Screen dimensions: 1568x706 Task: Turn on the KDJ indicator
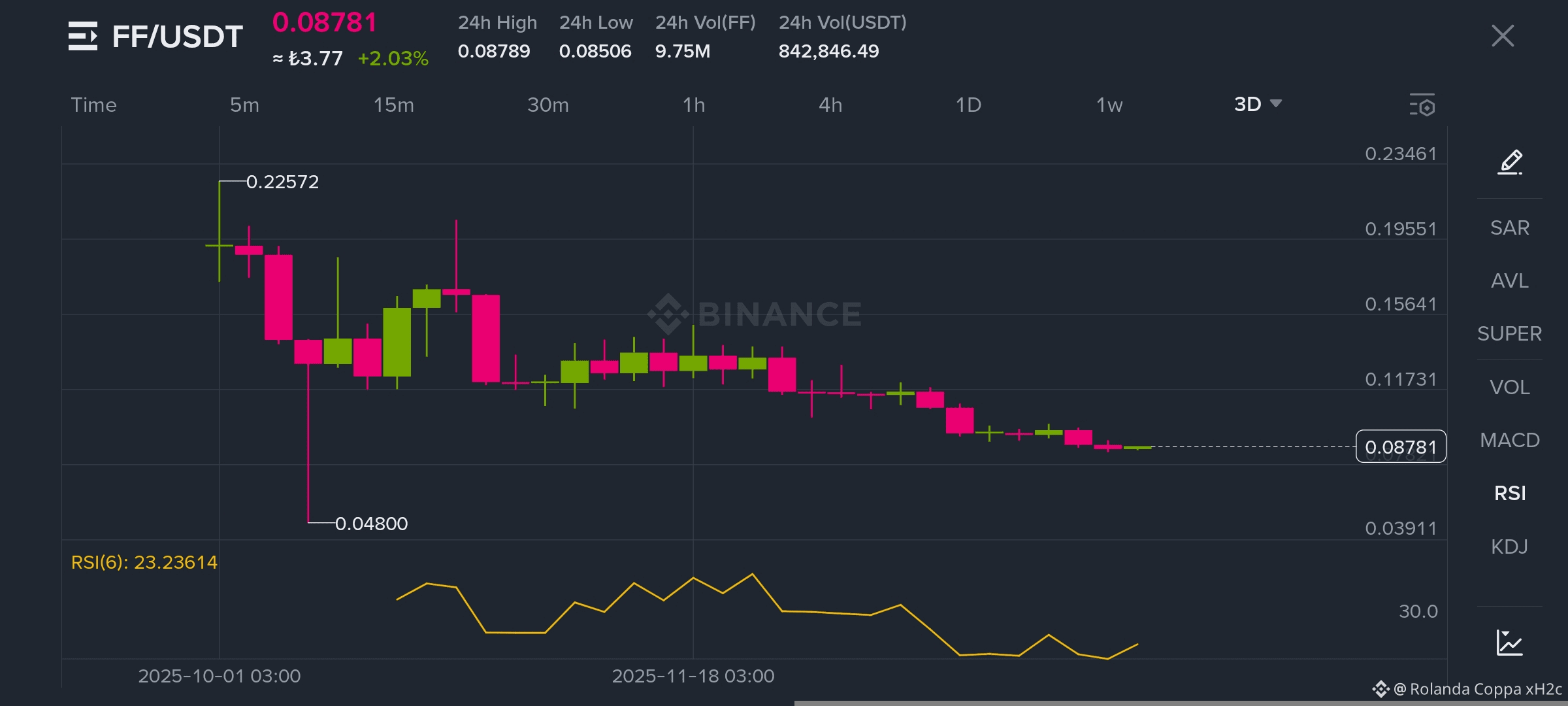pos(1509,546)
